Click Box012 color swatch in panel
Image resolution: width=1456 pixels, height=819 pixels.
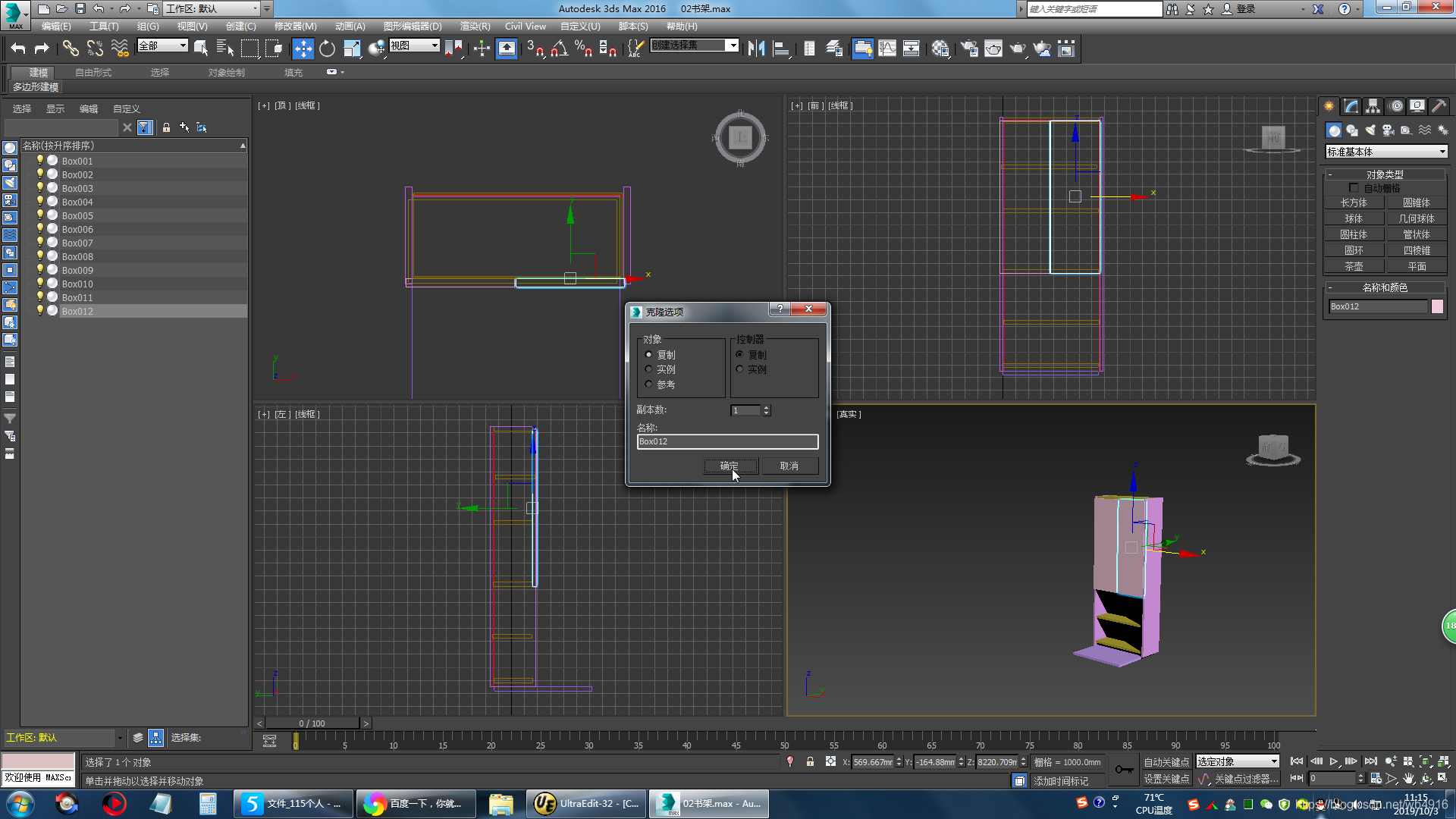click(x=1441, y=306)
